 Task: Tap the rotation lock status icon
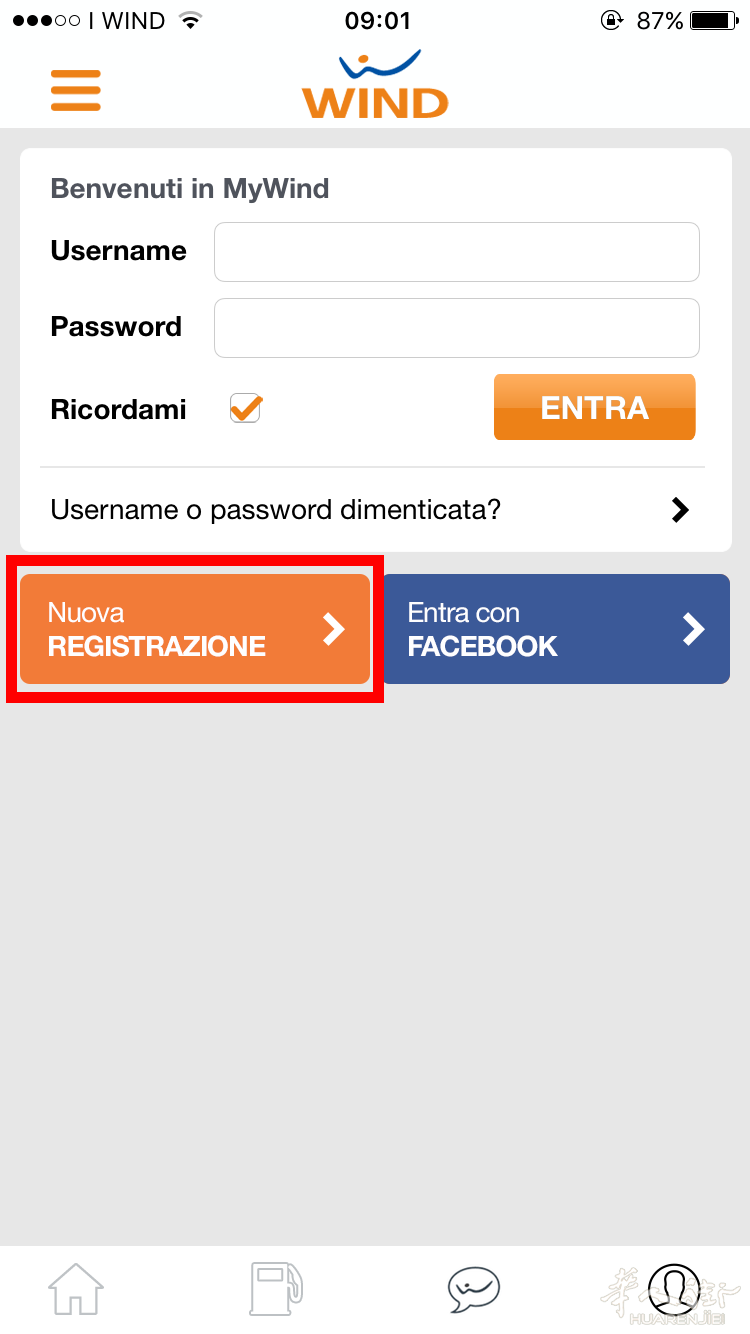(611, 20)
